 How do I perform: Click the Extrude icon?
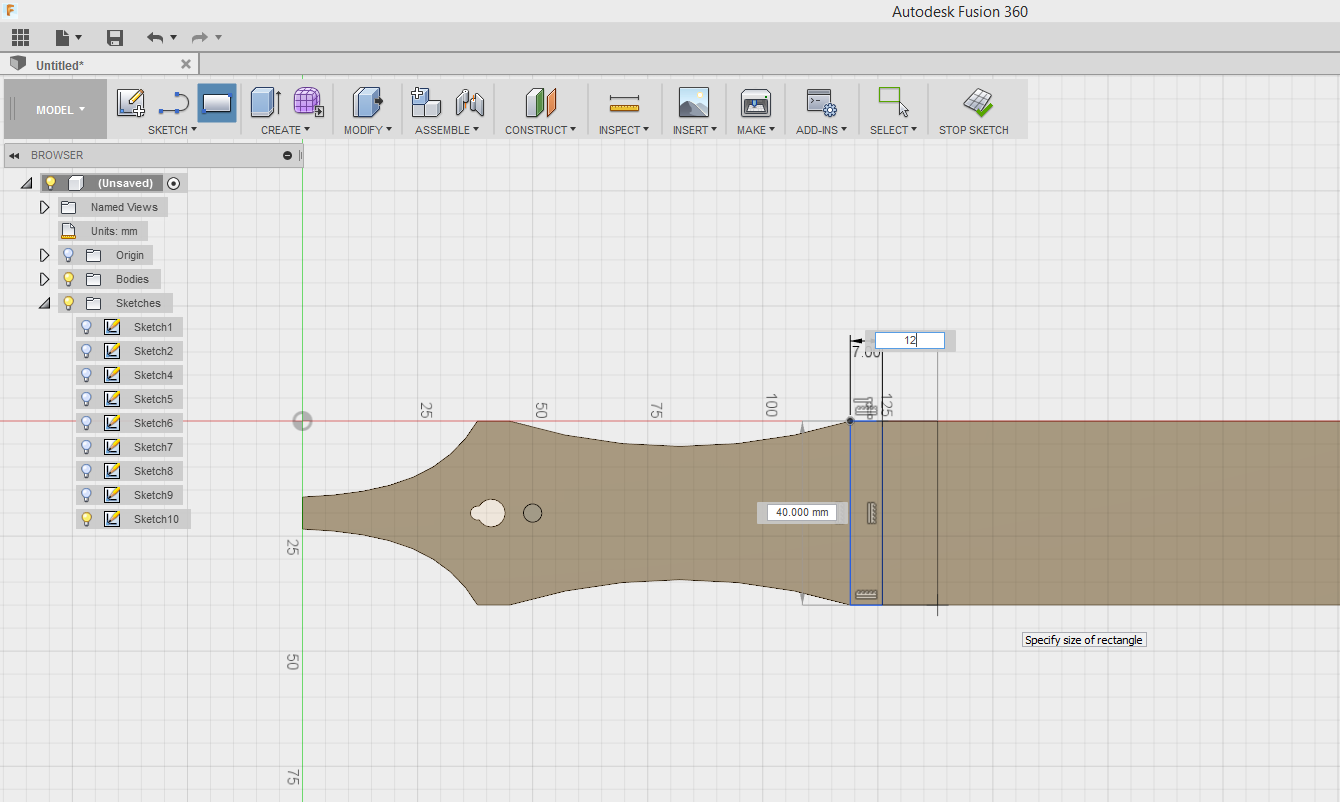pyautogui.click(x=266, y=102)
